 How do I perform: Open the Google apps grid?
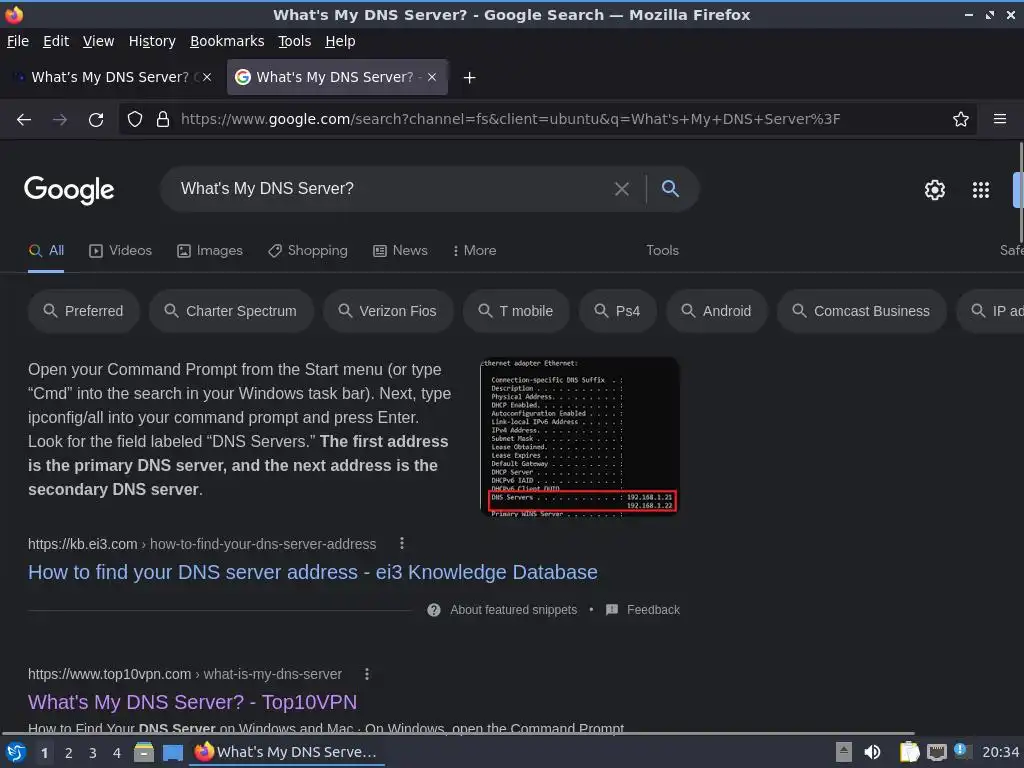point(981,190)
